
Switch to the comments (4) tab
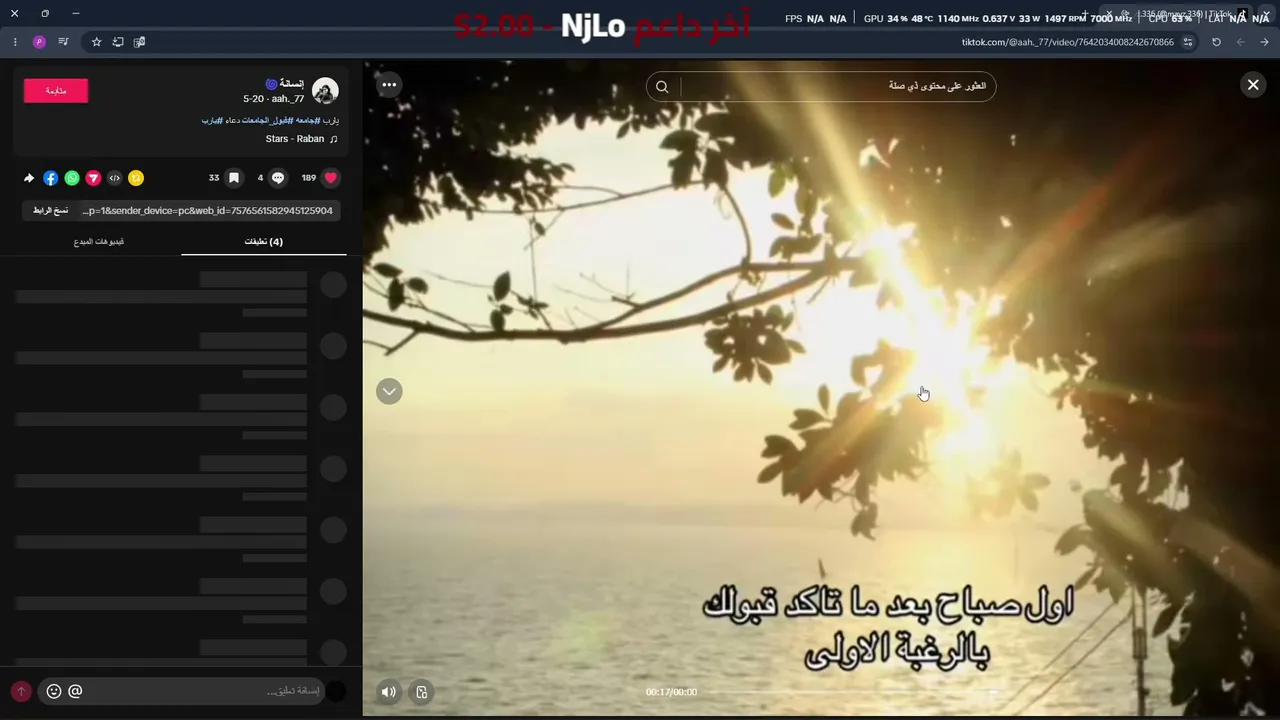[264, 241]
